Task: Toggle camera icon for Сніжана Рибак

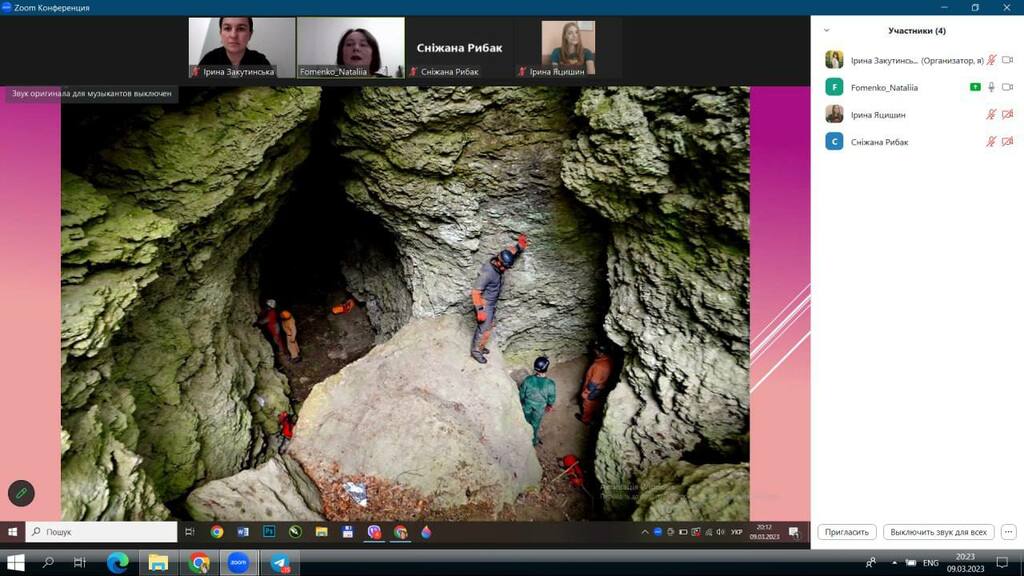Action: pos(1007,142)
